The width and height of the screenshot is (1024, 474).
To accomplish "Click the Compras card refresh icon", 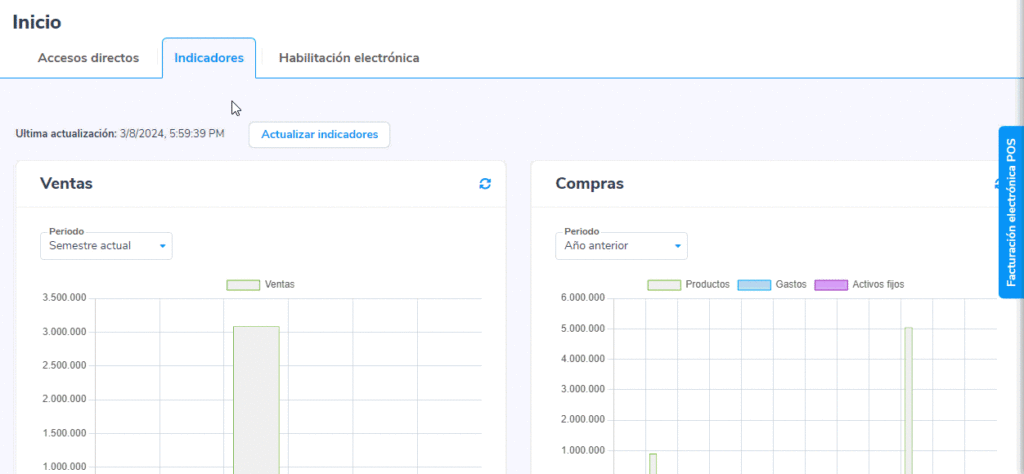I will 997,184.
